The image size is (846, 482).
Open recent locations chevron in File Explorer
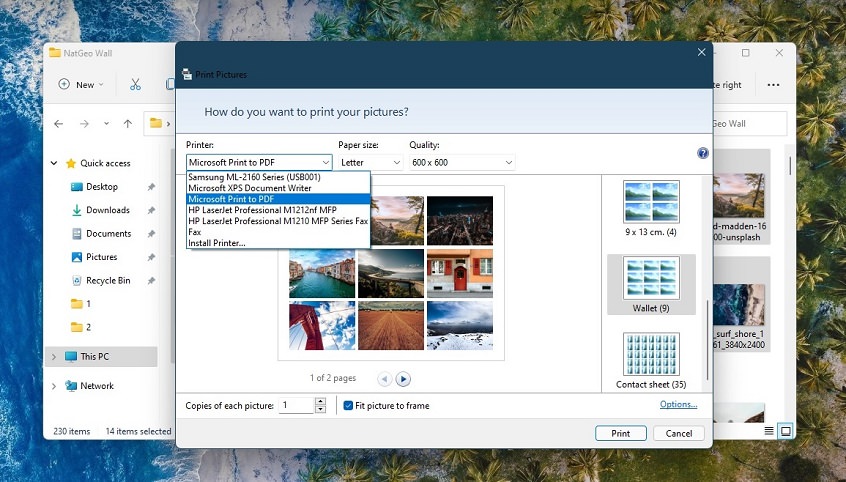(106, 124)
